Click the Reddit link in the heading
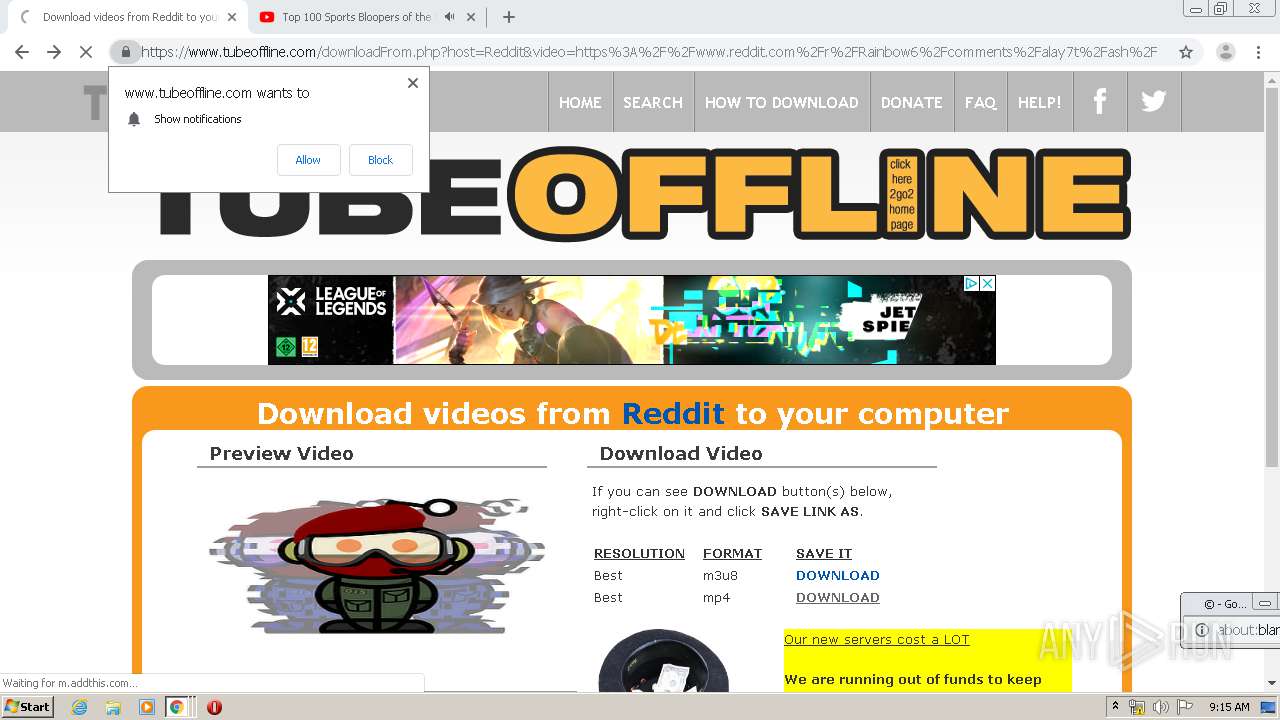 (x=673, y=413)
